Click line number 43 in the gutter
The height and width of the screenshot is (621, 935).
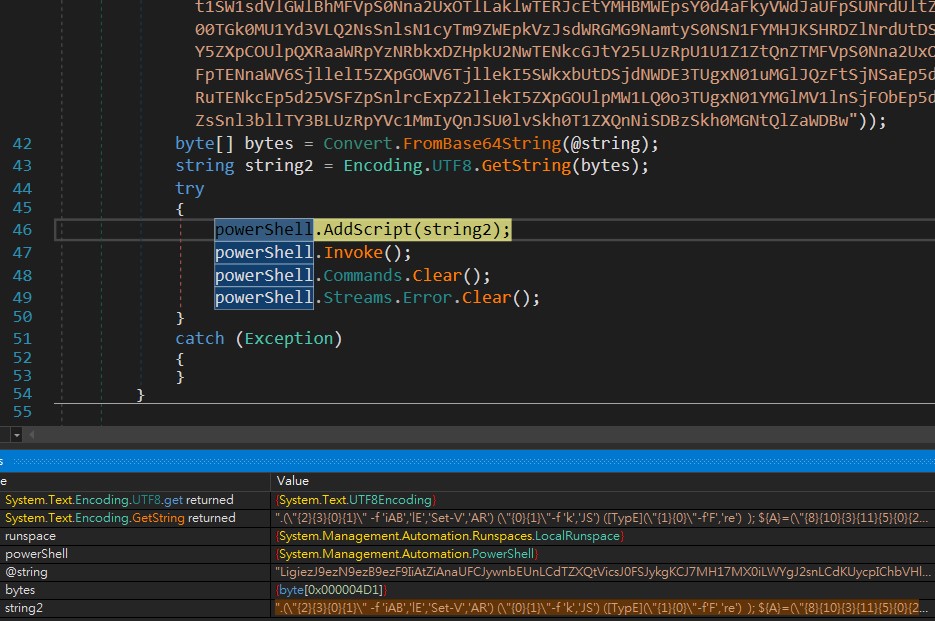tap(22, 166)
